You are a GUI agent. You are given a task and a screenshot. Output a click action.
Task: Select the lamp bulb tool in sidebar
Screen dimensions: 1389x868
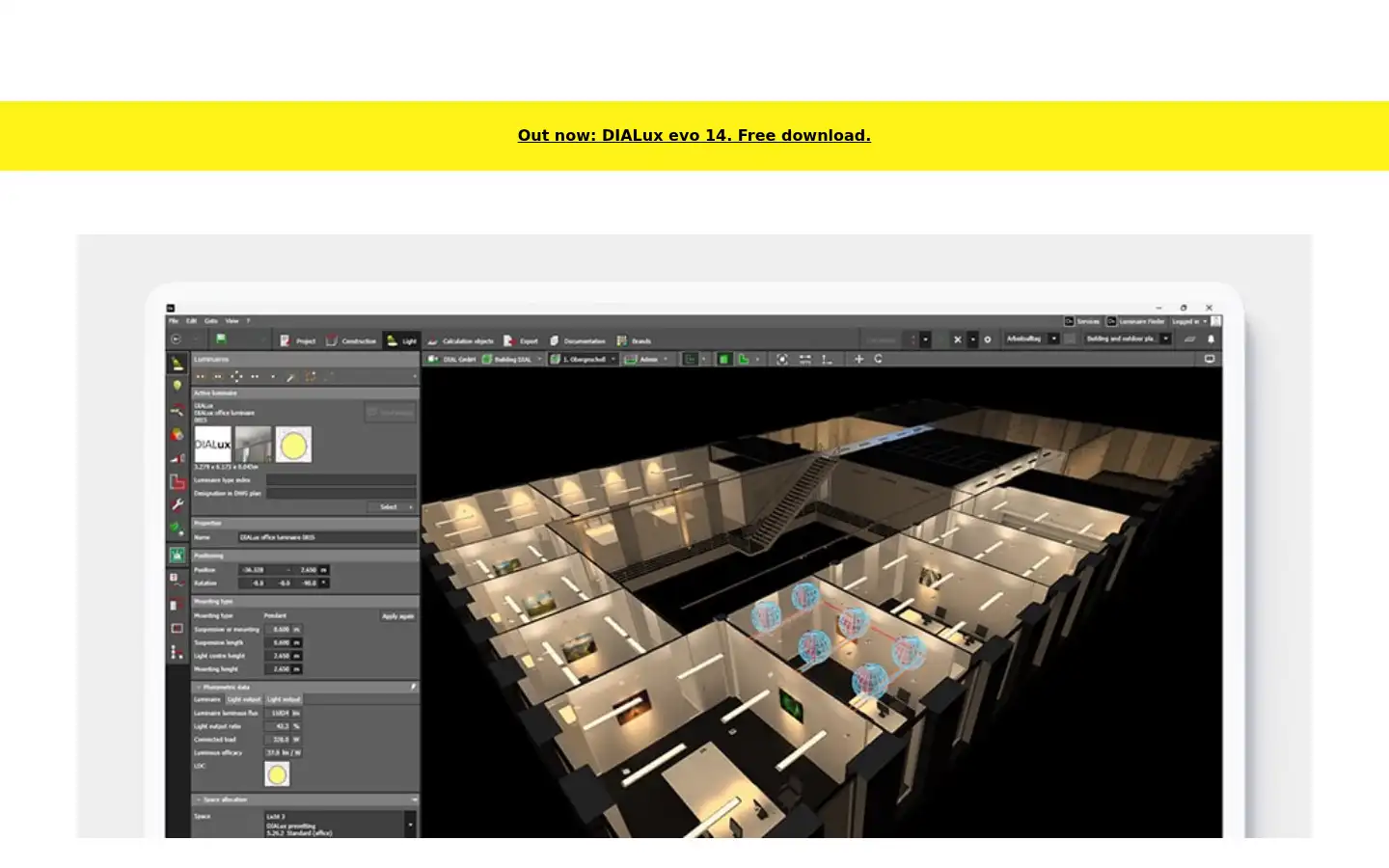click(x=177, y=387)
